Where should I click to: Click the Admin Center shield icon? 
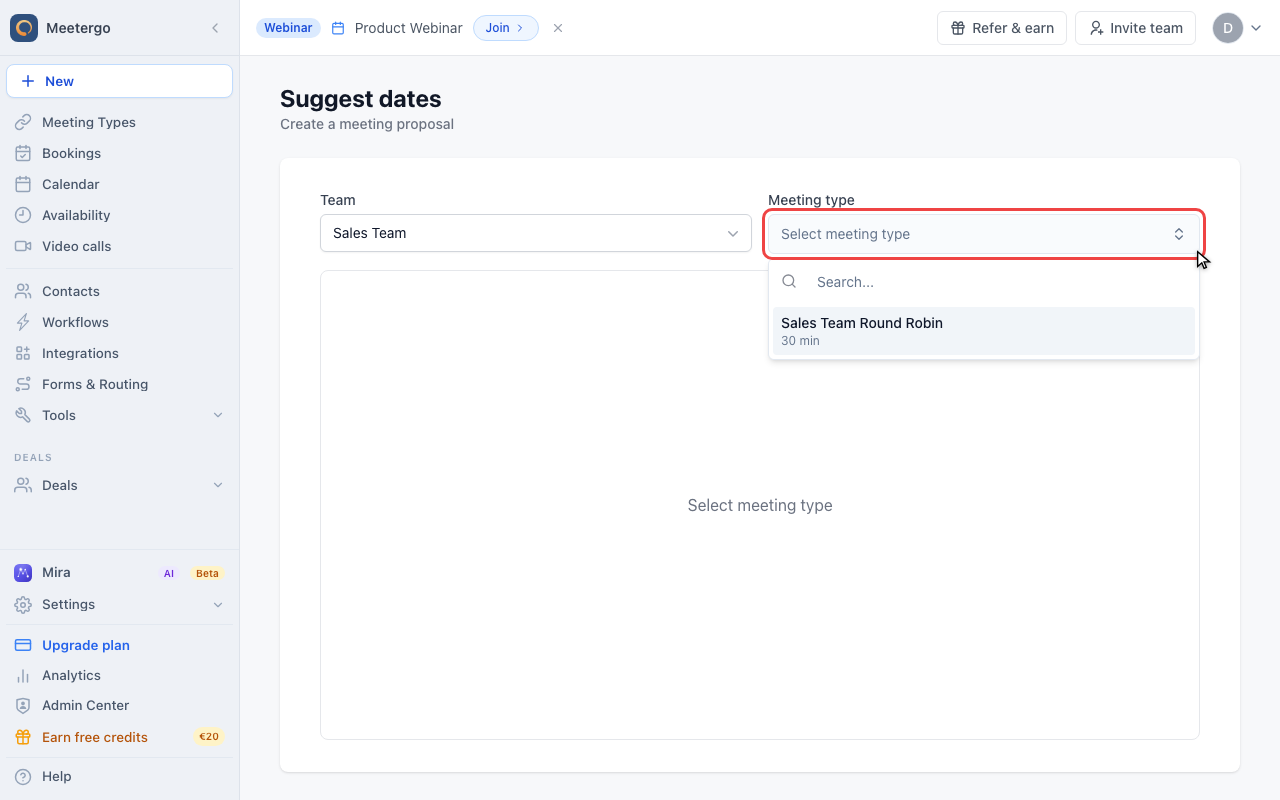[23, 705]
